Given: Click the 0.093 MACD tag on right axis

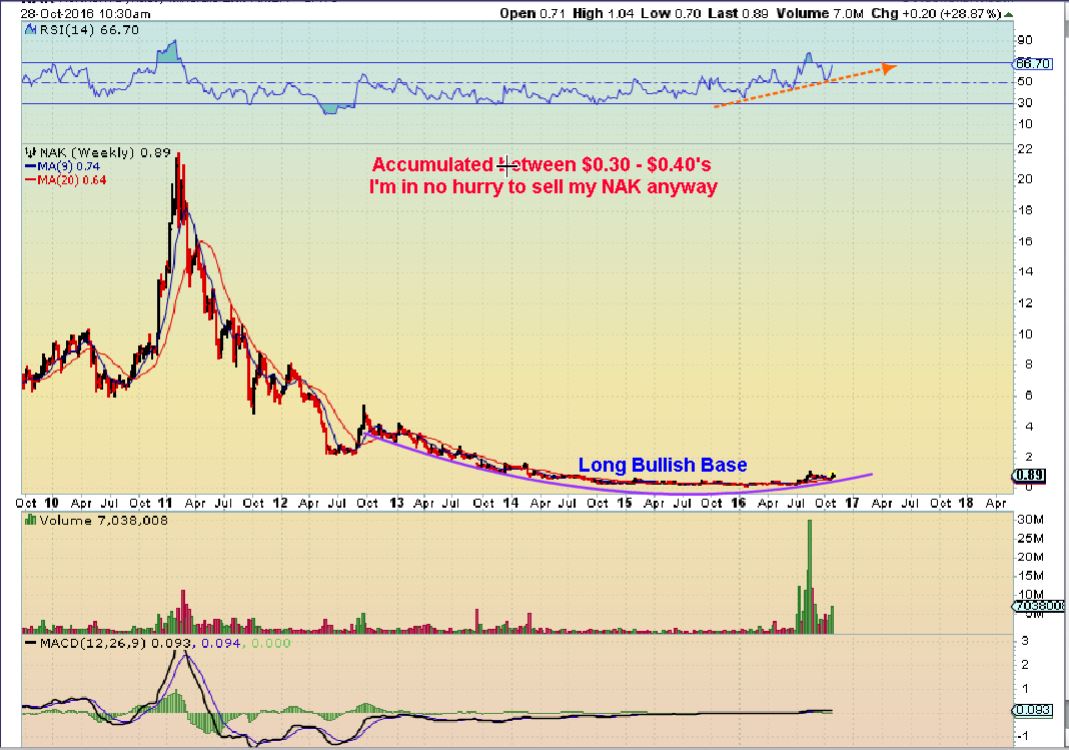Looking at the screenshot, I should 1032,710.
